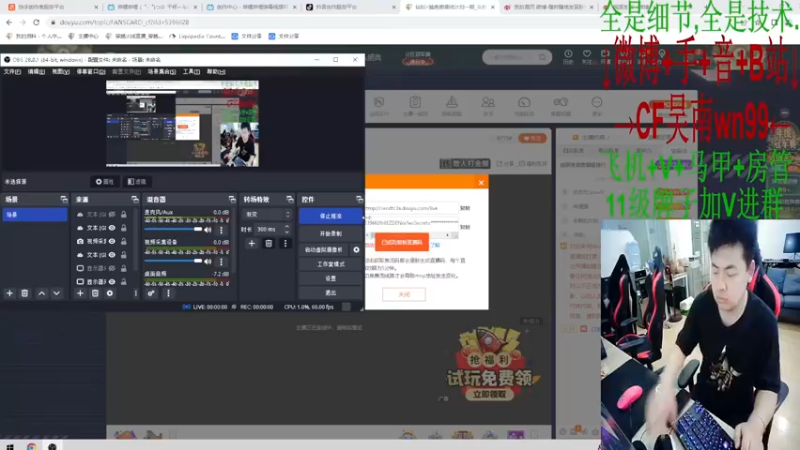
Task: Unlock the last 显示器 source lock
Action: pos(123,282)
